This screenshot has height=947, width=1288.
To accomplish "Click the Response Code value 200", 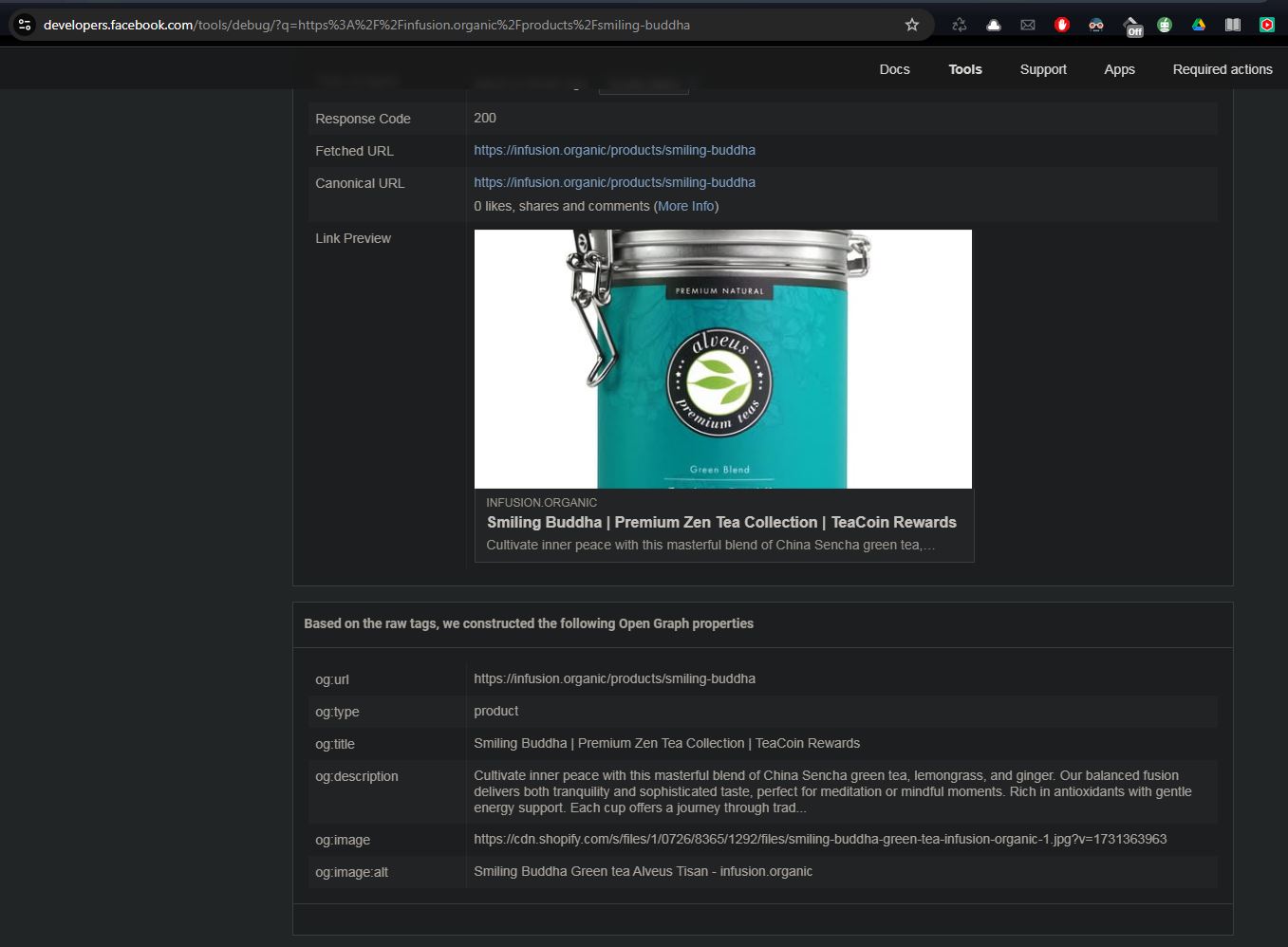I will point(485,118).
